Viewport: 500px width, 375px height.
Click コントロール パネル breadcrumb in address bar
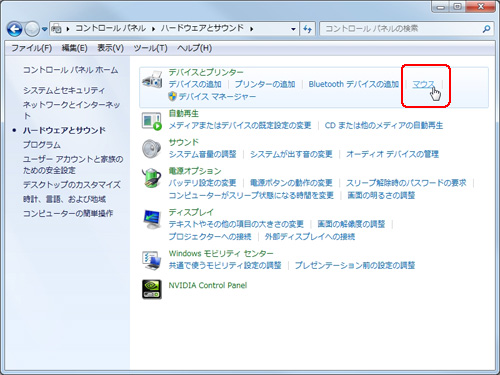click(110, 28)
